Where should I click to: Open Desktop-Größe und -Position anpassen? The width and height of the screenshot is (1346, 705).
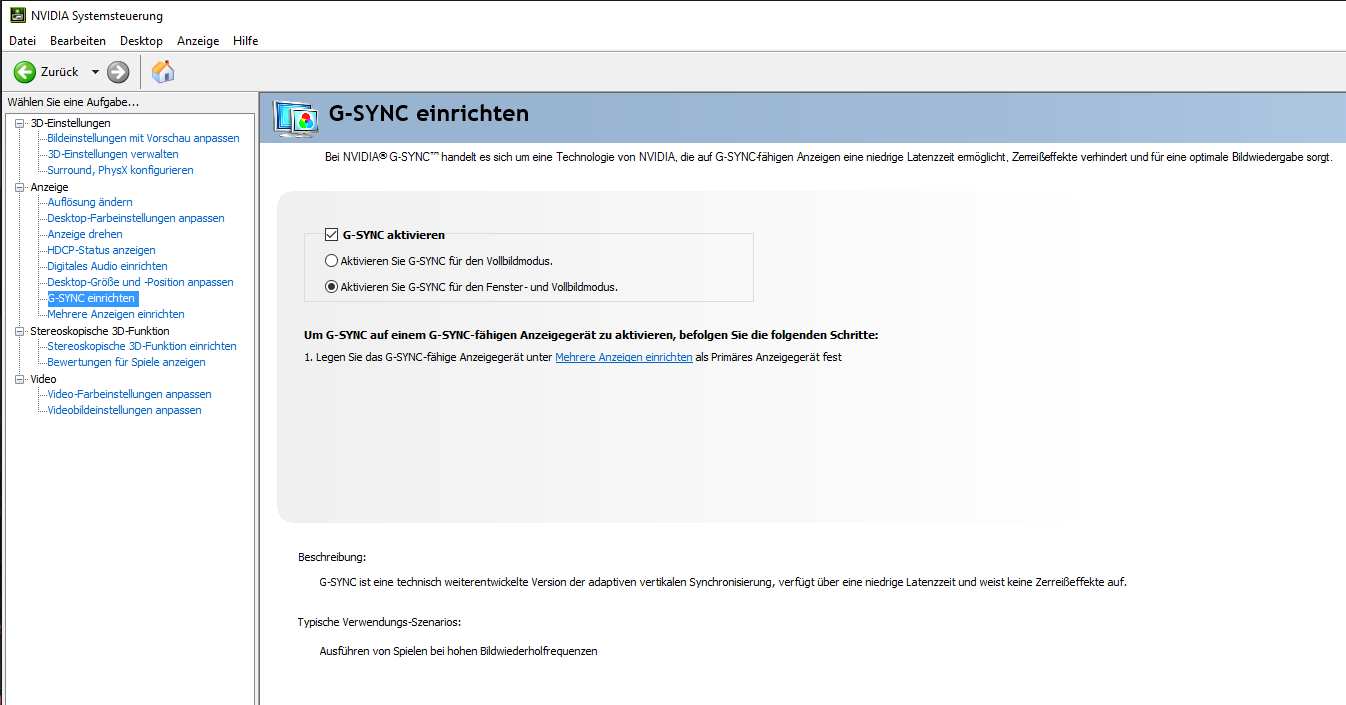[x=141, y=282]
